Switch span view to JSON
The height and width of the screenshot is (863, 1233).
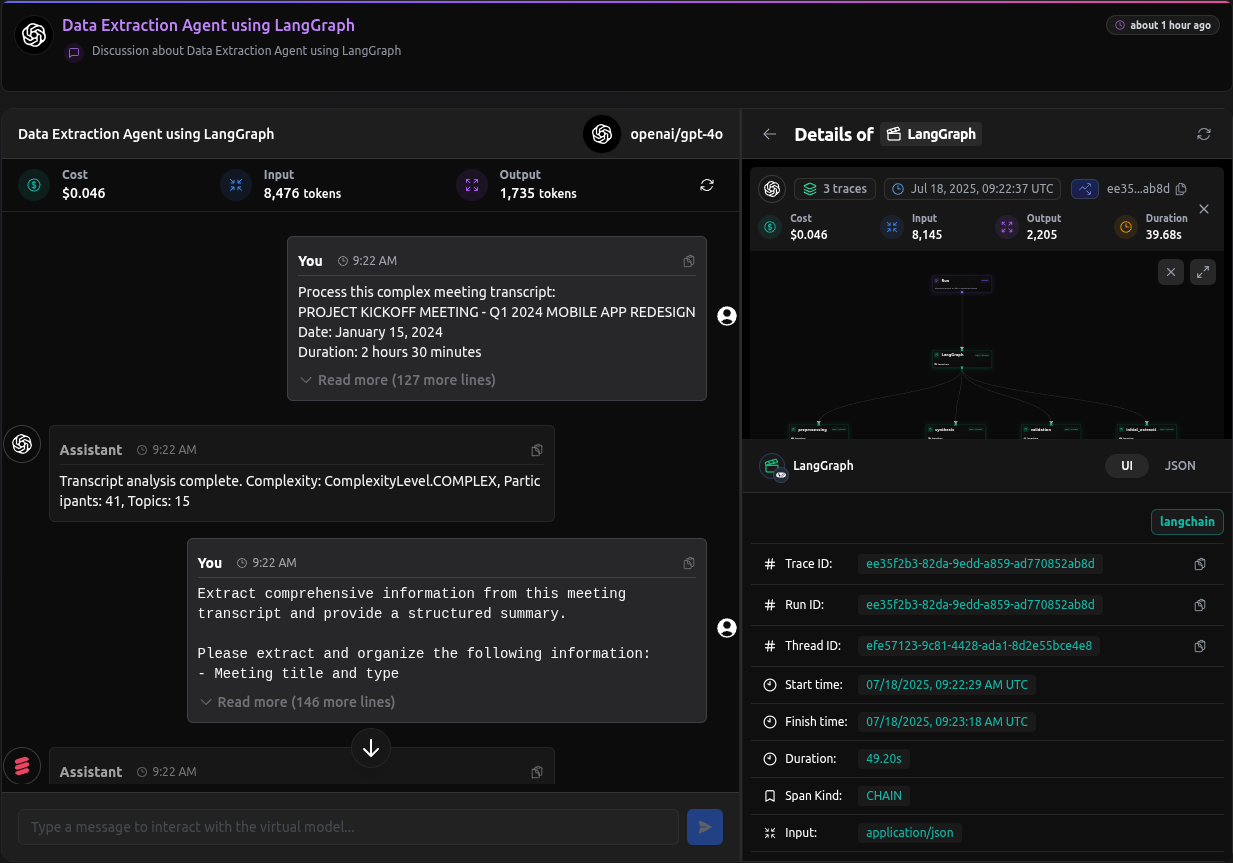tap(1180, 466)
